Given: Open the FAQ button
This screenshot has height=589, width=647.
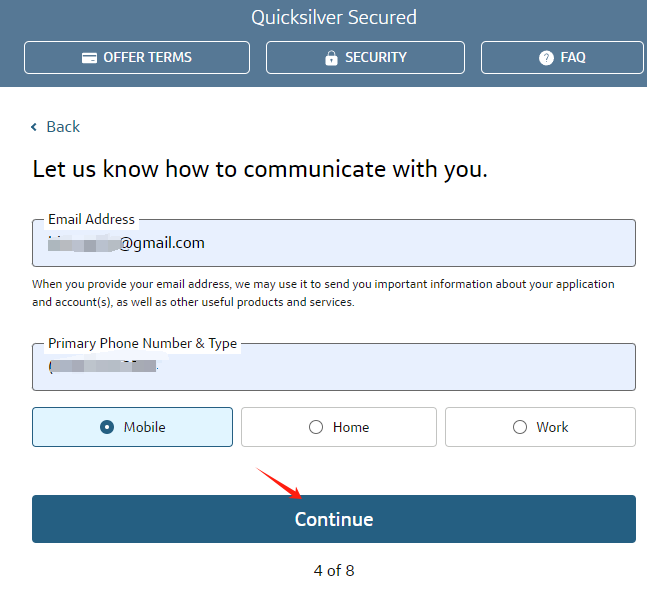Looking at the screenshot, I should (x=562, y=57).
